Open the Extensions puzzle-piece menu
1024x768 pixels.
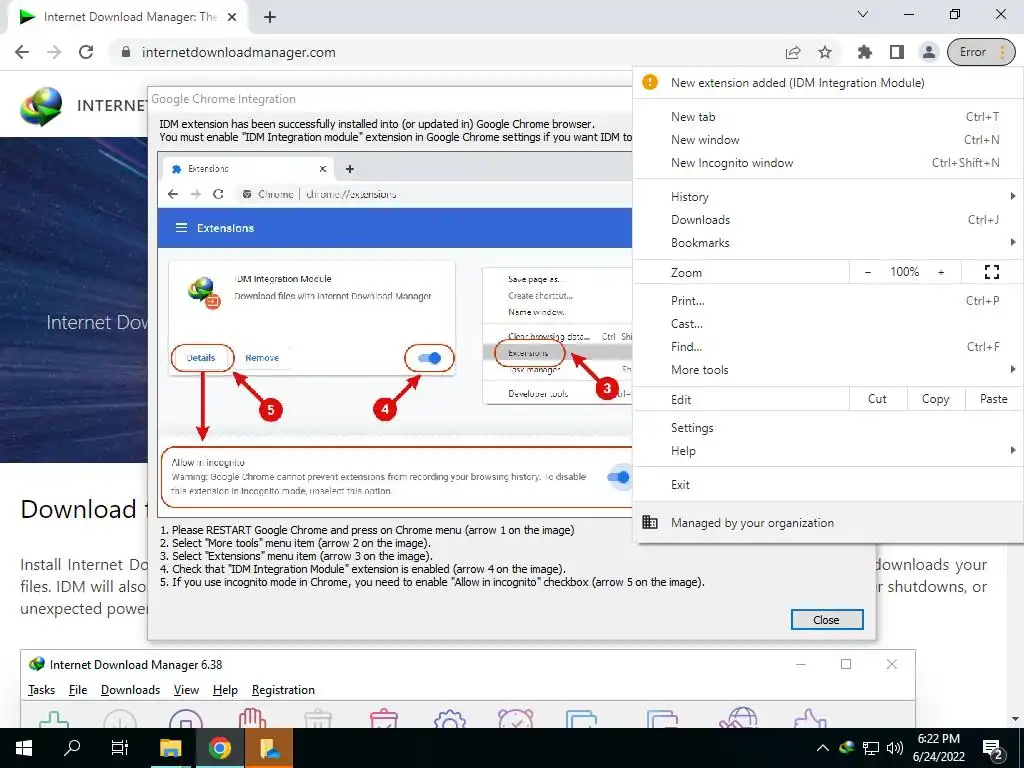click(x=865, y=52)
